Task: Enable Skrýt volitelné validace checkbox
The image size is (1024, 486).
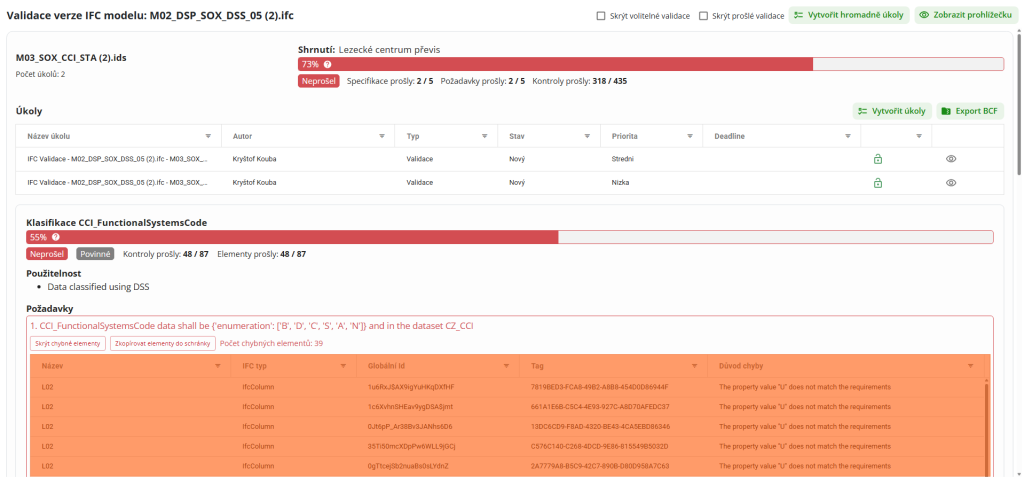Action: click(x=600, y=16)
